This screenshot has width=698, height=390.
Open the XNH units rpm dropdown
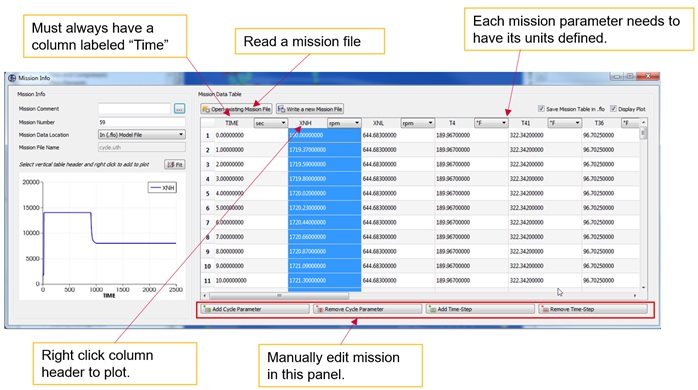click(x=344, y=123)
